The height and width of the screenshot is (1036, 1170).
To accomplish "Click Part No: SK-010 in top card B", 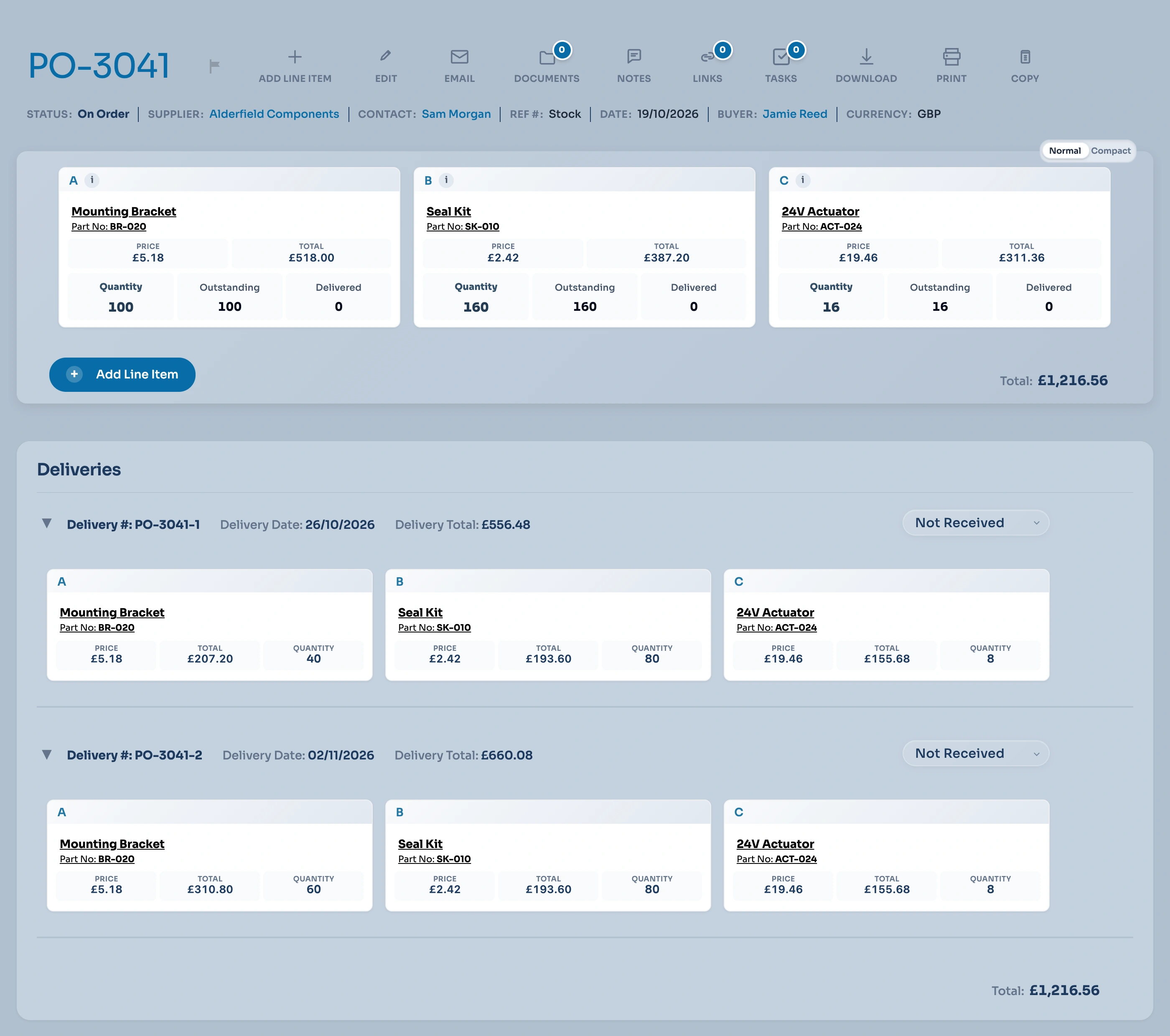I will 463,227.
